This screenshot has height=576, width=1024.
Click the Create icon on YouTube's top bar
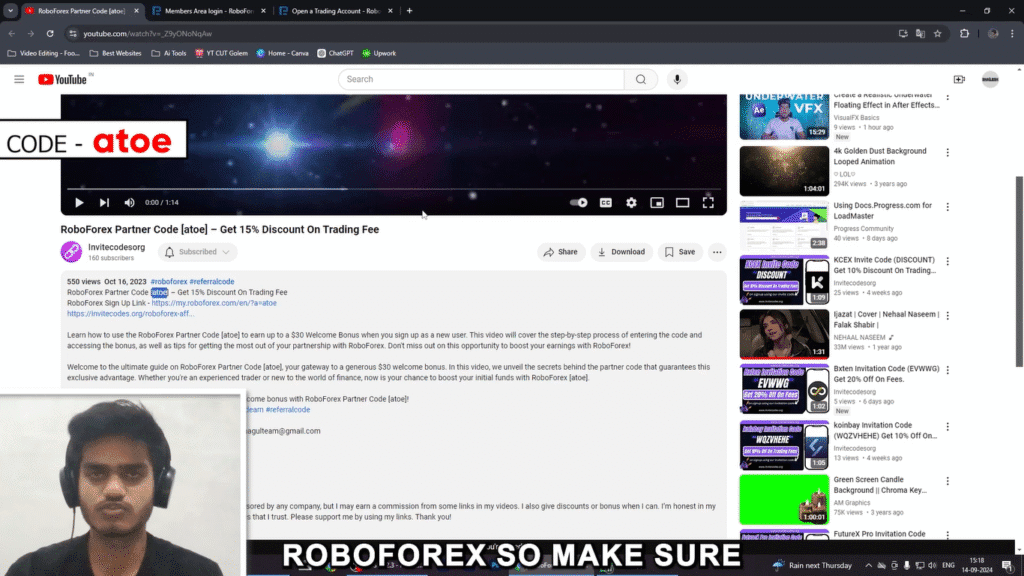(958, 78)
